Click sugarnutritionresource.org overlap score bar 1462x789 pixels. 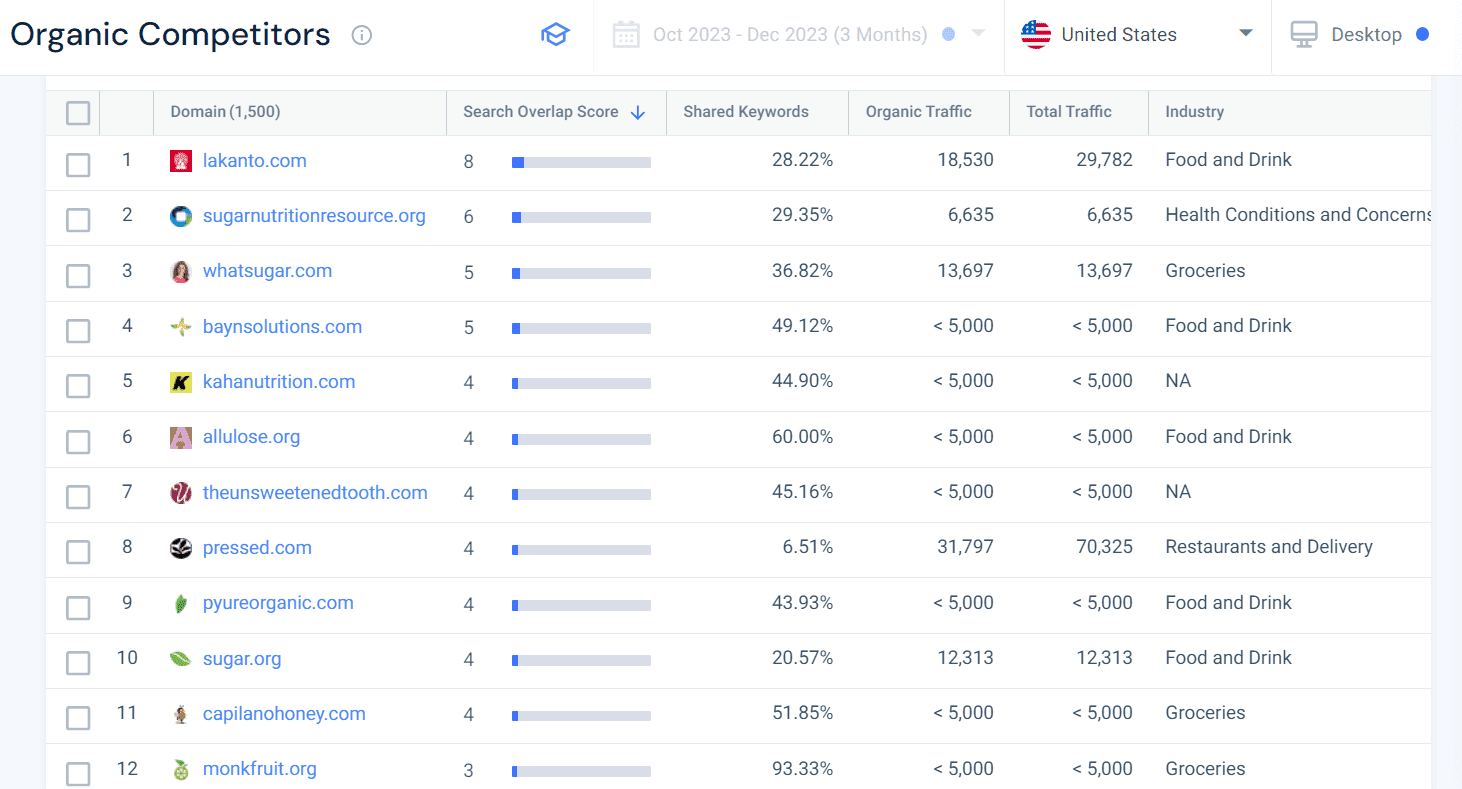(581, 217)
